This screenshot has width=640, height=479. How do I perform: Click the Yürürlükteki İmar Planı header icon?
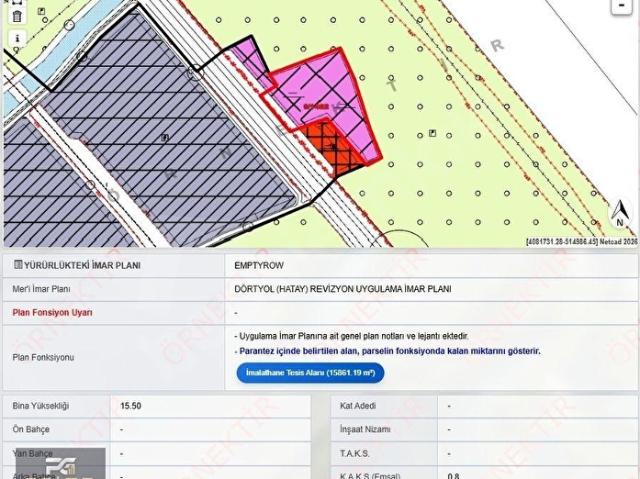(18, 264)
